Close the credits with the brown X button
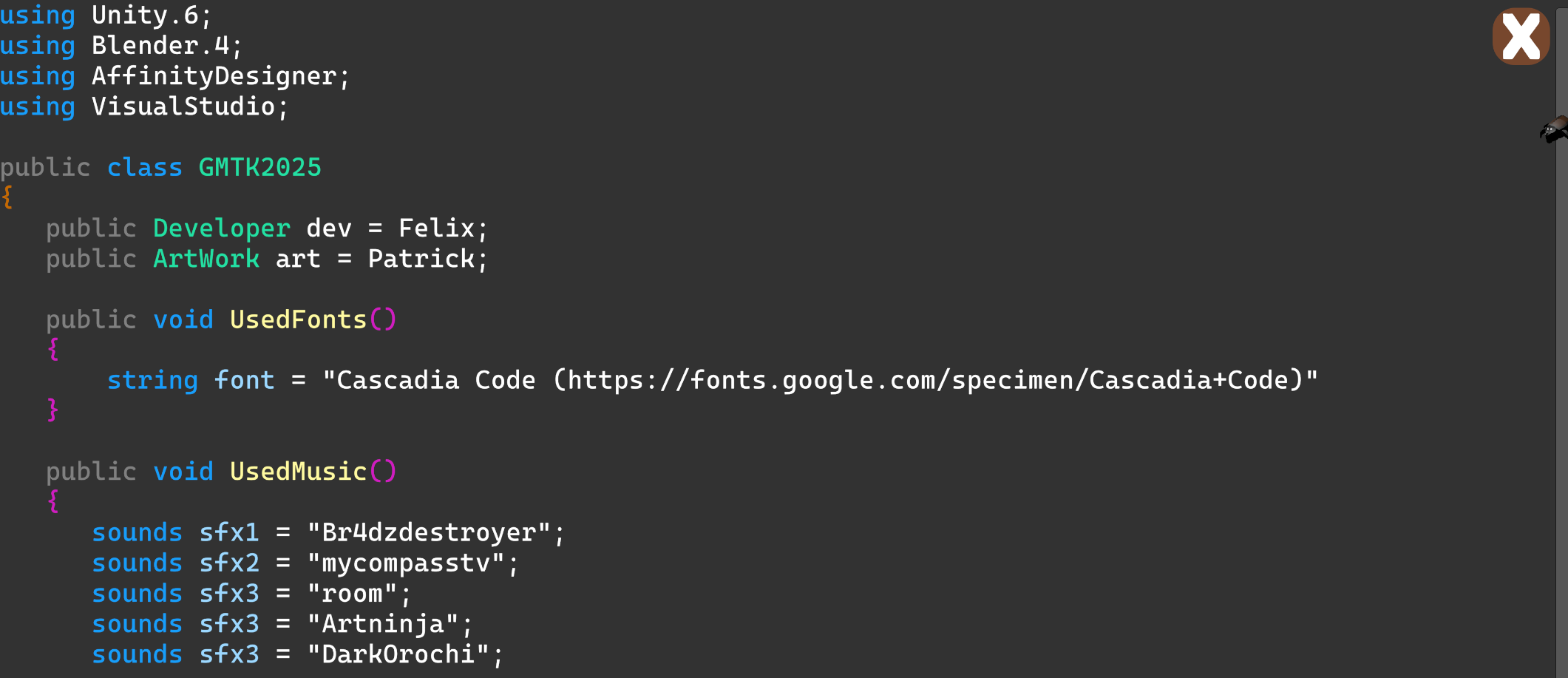The height and width of the screenshot is (678, 1568). click(x=1521, y=36)
